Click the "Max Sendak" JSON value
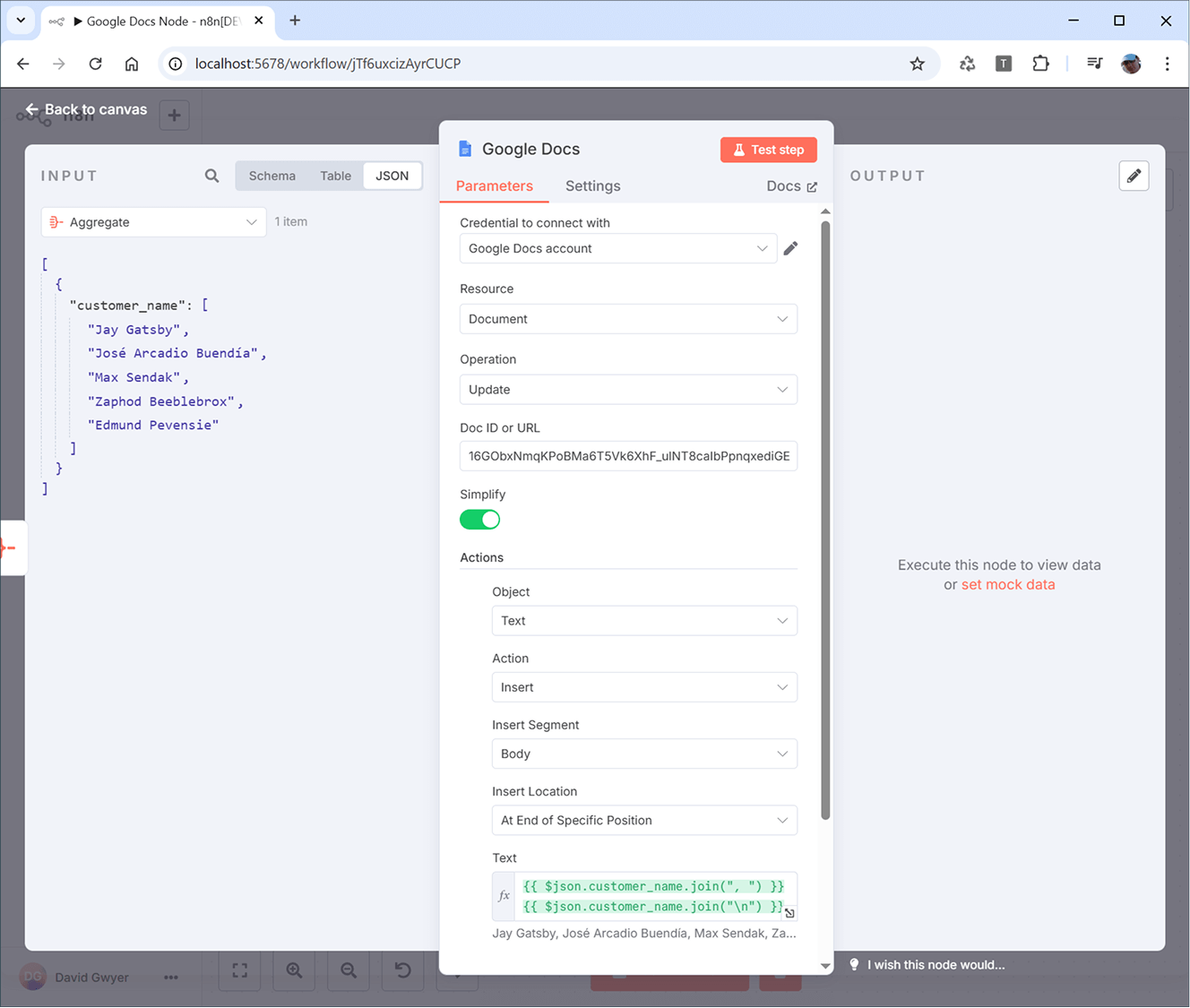The width and height of the screenshot is (1190, 1008). click(x=134, y=377)
